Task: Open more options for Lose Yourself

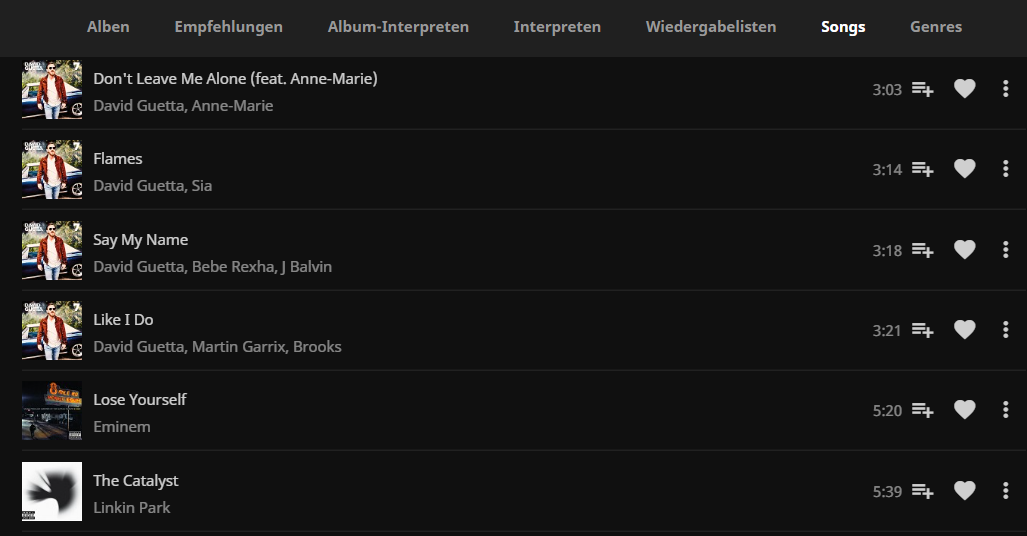Action: click(x=1005, y=410)
